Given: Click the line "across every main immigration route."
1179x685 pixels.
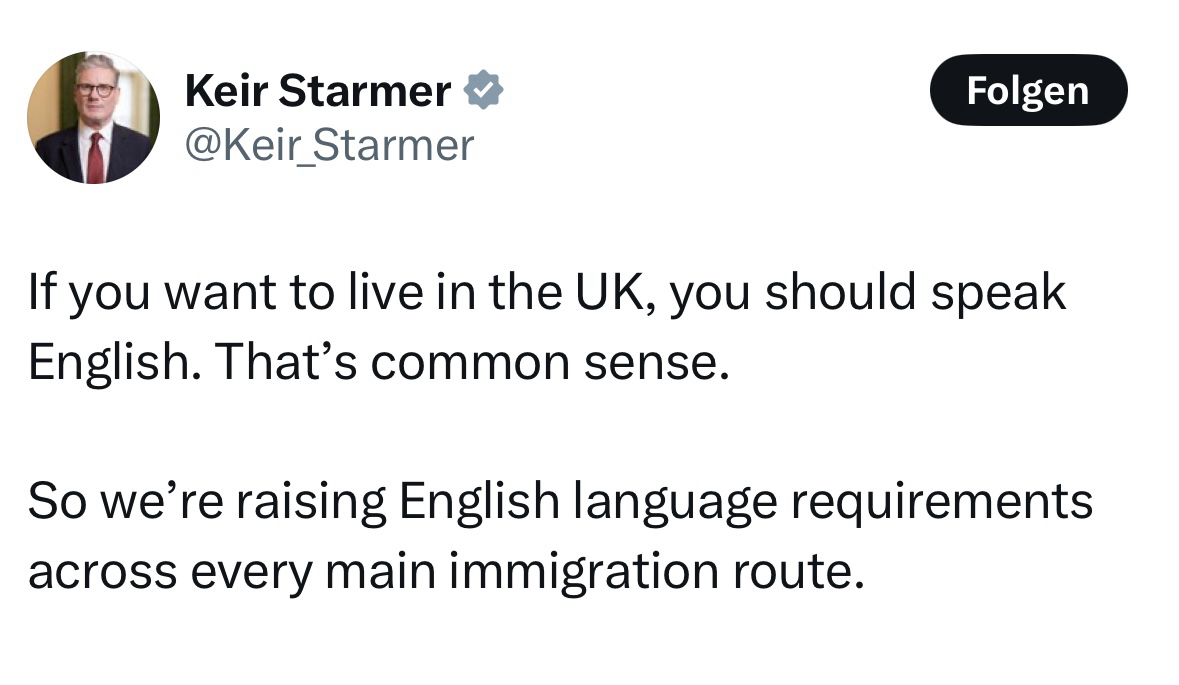Looking at the screenshot, I should (x=445, y=570).
